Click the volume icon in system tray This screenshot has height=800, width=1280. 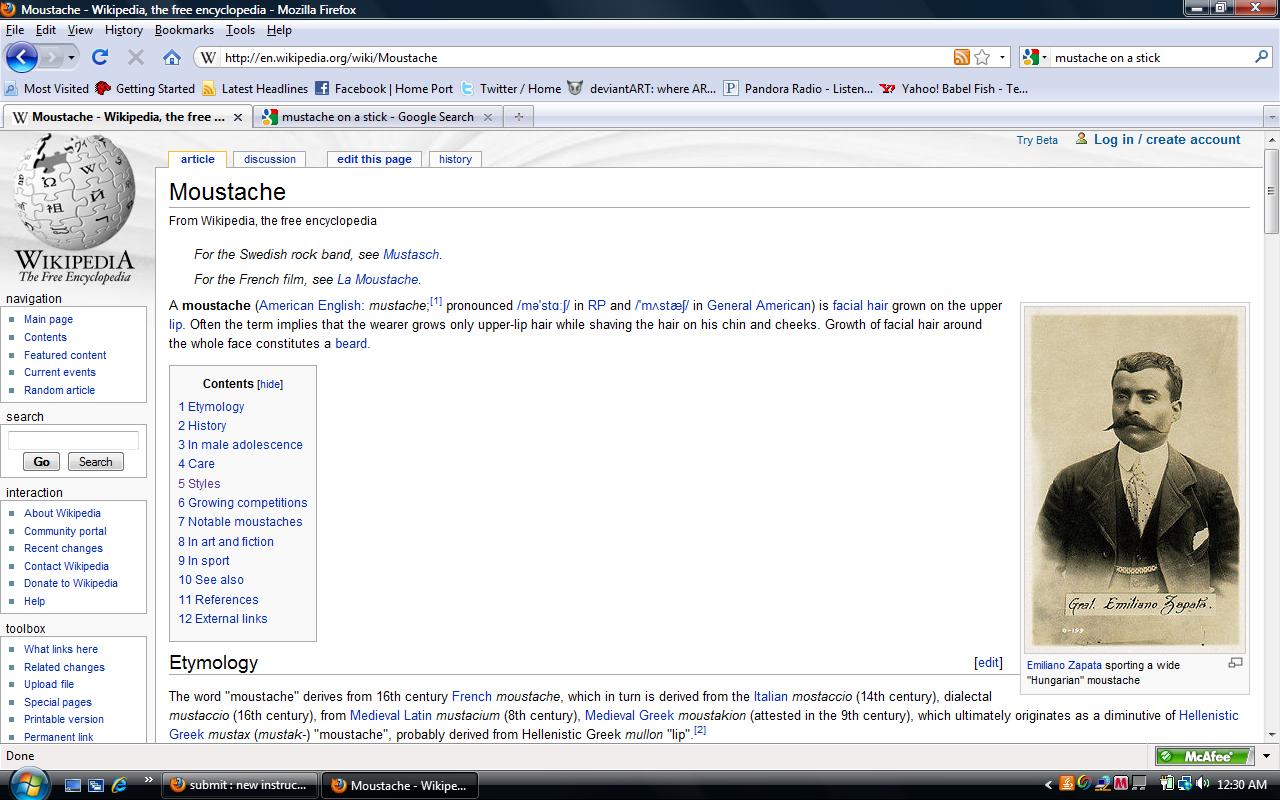[1201, 784]
